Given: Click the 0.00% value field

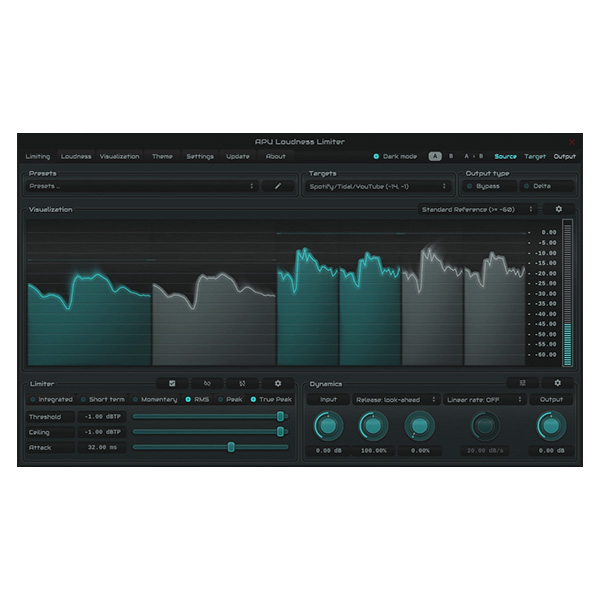Looking at the screenshot, I should [x=420, y=451].
